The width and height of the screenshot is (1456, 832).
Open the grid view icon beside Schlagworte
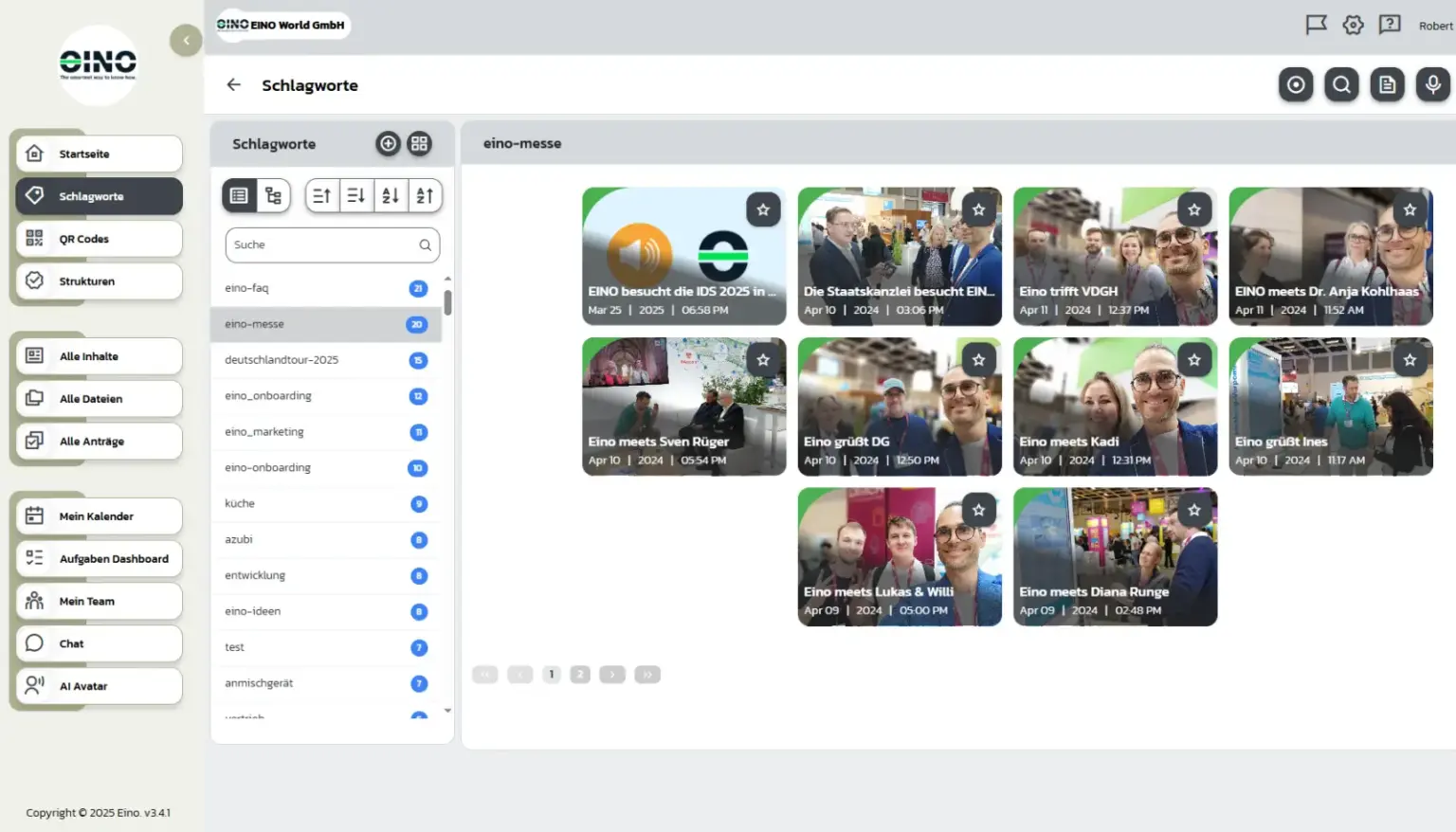point(419,143)
